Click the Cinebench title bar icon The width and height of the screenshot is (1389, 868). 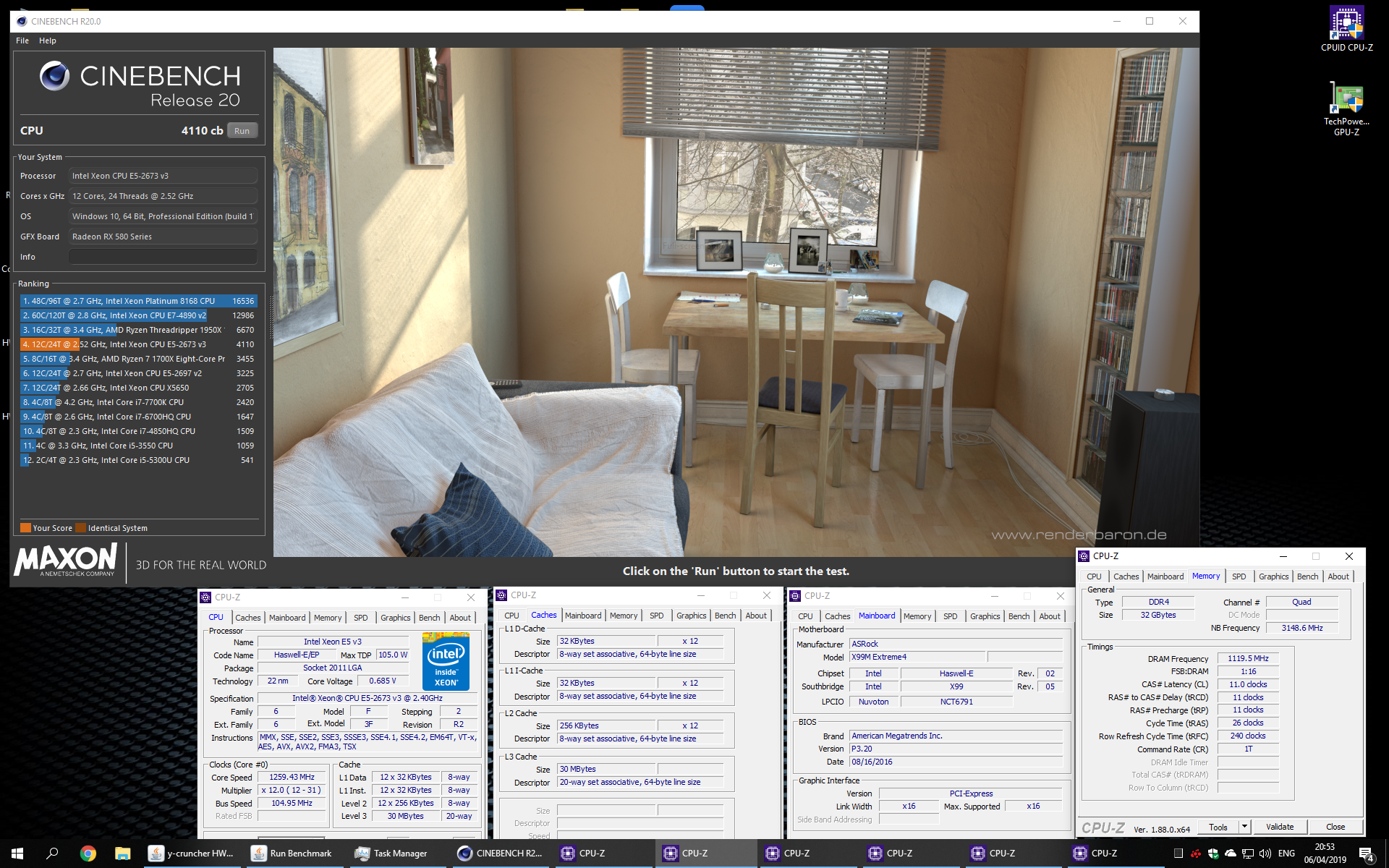22,21
